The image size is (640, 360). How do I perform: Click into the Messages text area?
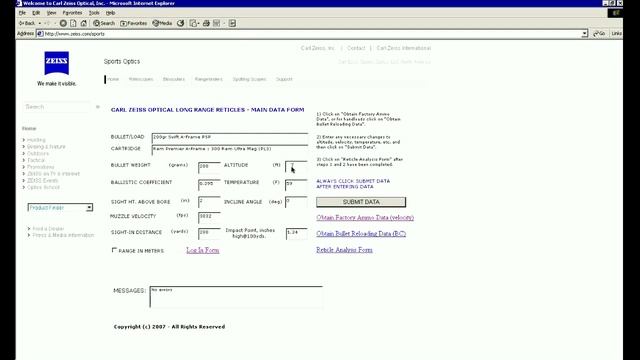click(236, 297)
